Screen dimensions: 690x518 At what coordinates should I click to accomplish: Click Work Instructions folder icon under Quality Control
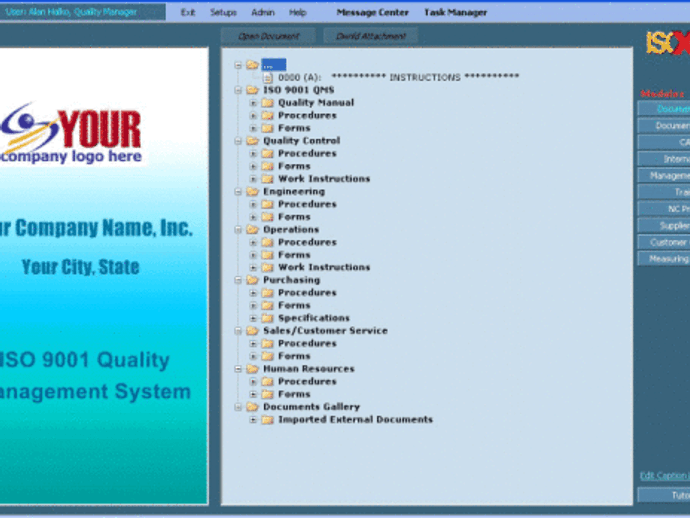pos(268,179)
